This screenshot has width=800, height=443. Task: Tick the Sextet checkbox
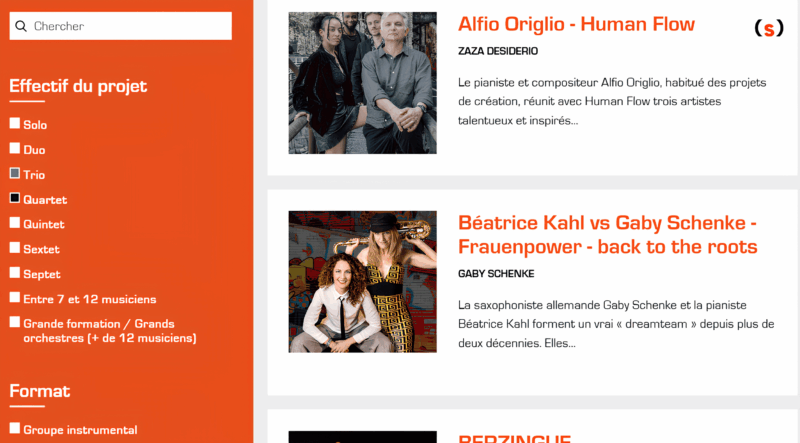(x=15, y=248)
